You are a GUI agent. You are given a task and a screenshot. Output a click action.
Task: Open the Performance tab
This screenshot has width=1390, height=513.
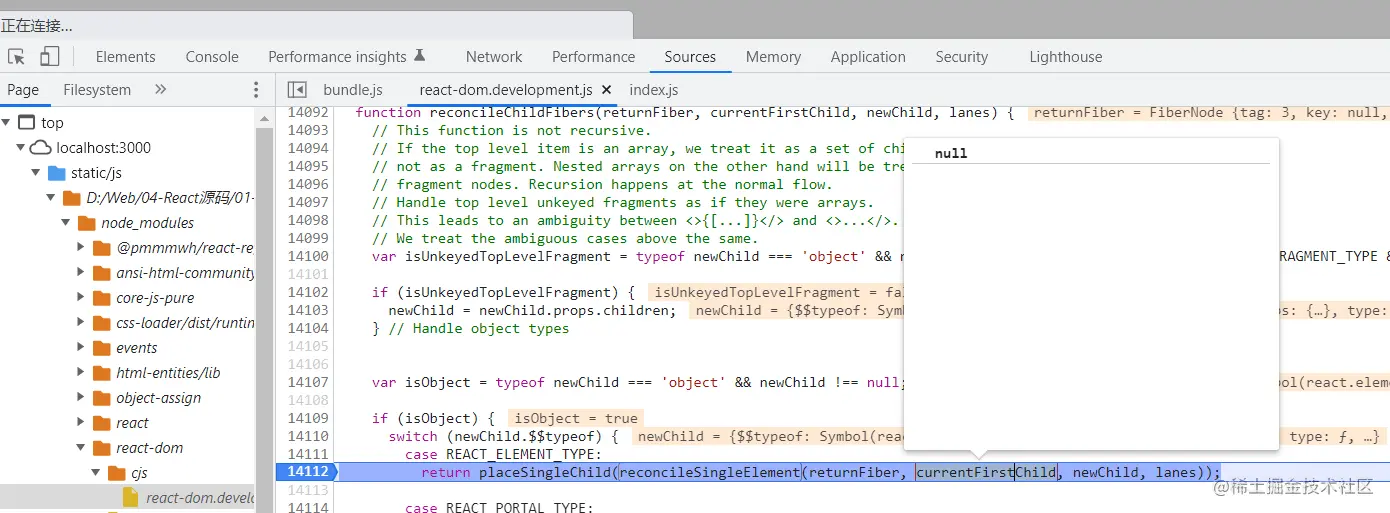click(593, 57)
